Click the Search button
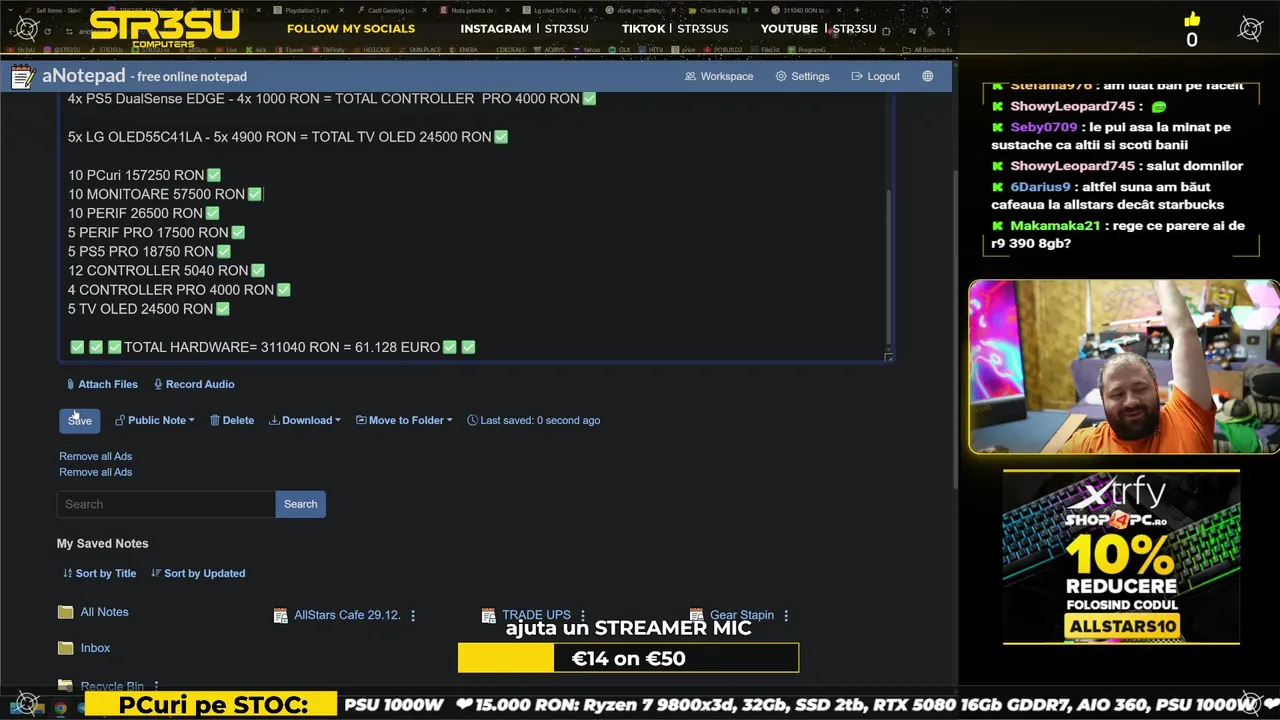This screenshot has height=720, width=1280. [300, 504]
